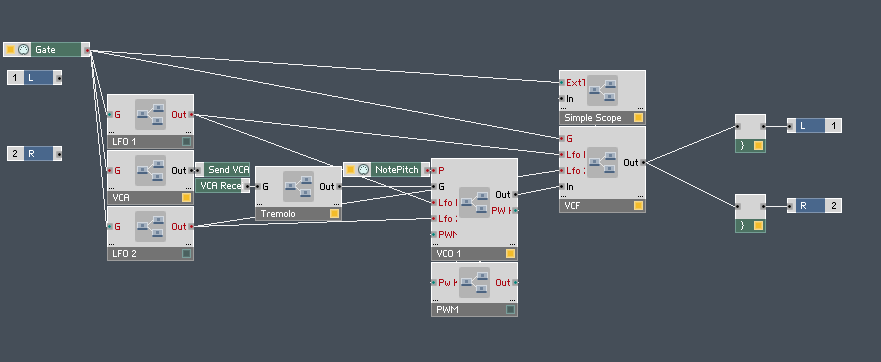Click the Simple Scope title label

593,118
